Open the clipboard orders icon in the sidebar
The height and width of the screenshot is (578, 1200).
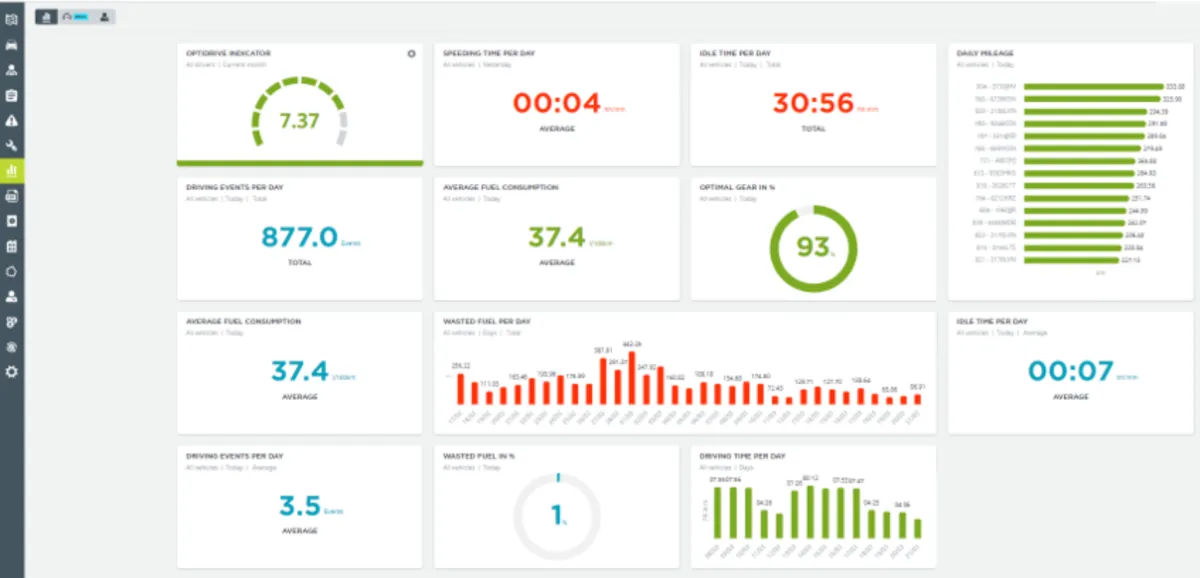(12, 96)
